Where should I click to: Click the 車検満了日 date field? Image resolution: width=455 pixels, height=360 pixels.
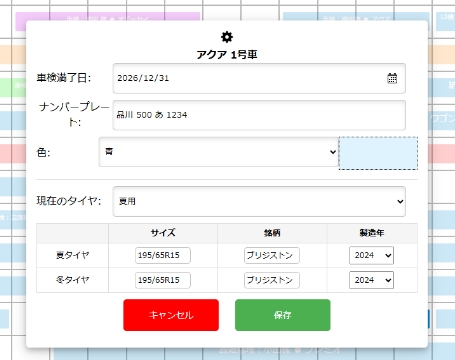tap(259, 78)
